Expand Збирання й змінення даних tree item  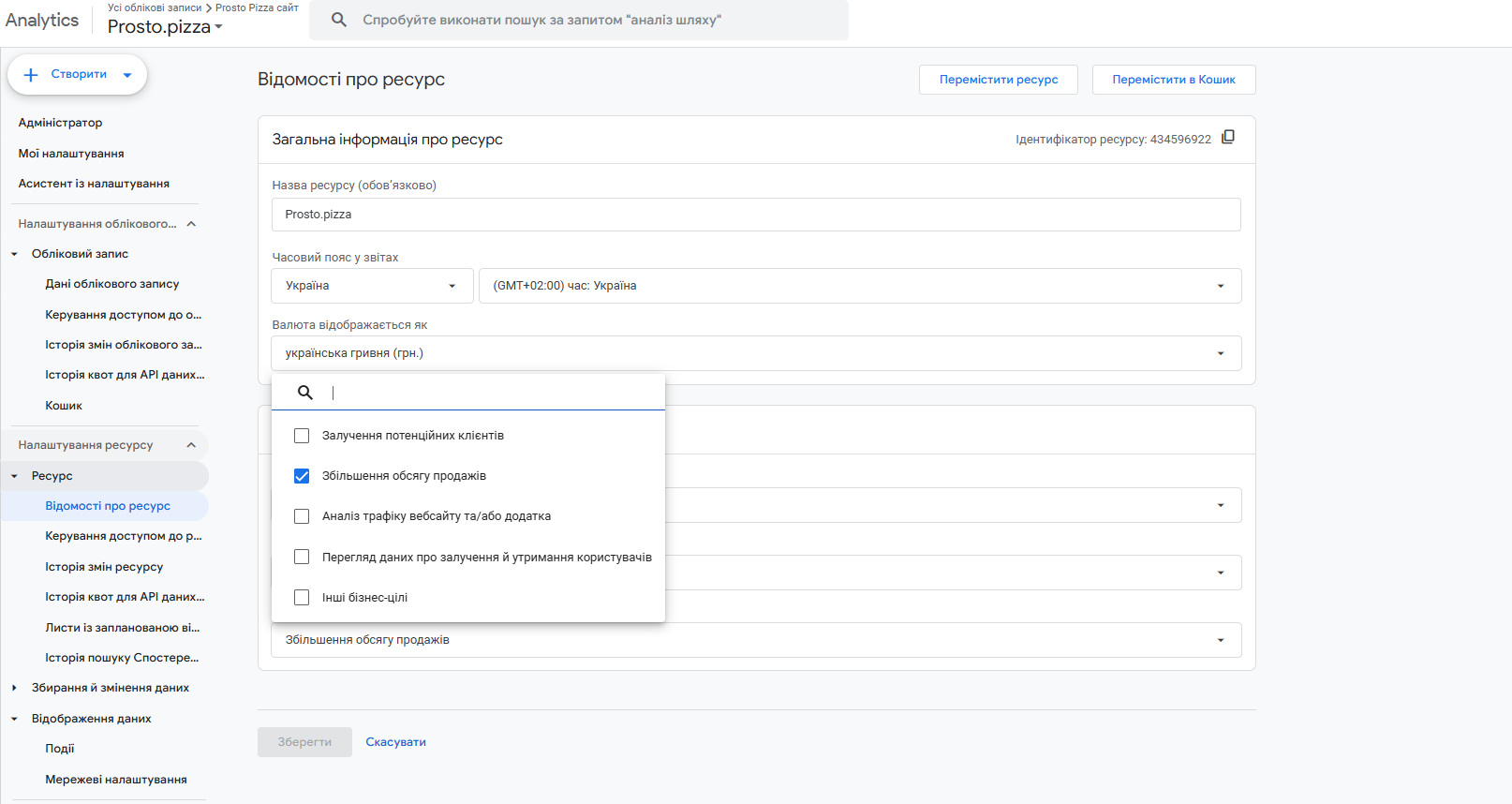coord(14,688)
